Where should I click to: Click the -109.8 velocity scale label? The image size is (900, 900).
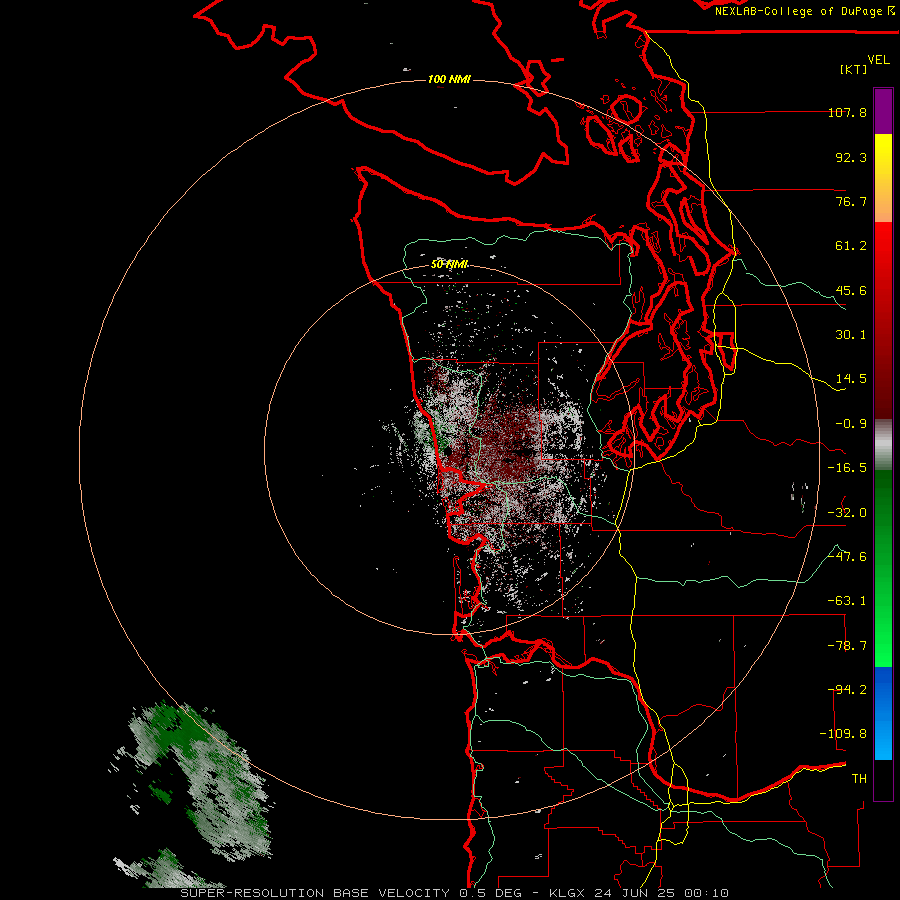(843, 734)
